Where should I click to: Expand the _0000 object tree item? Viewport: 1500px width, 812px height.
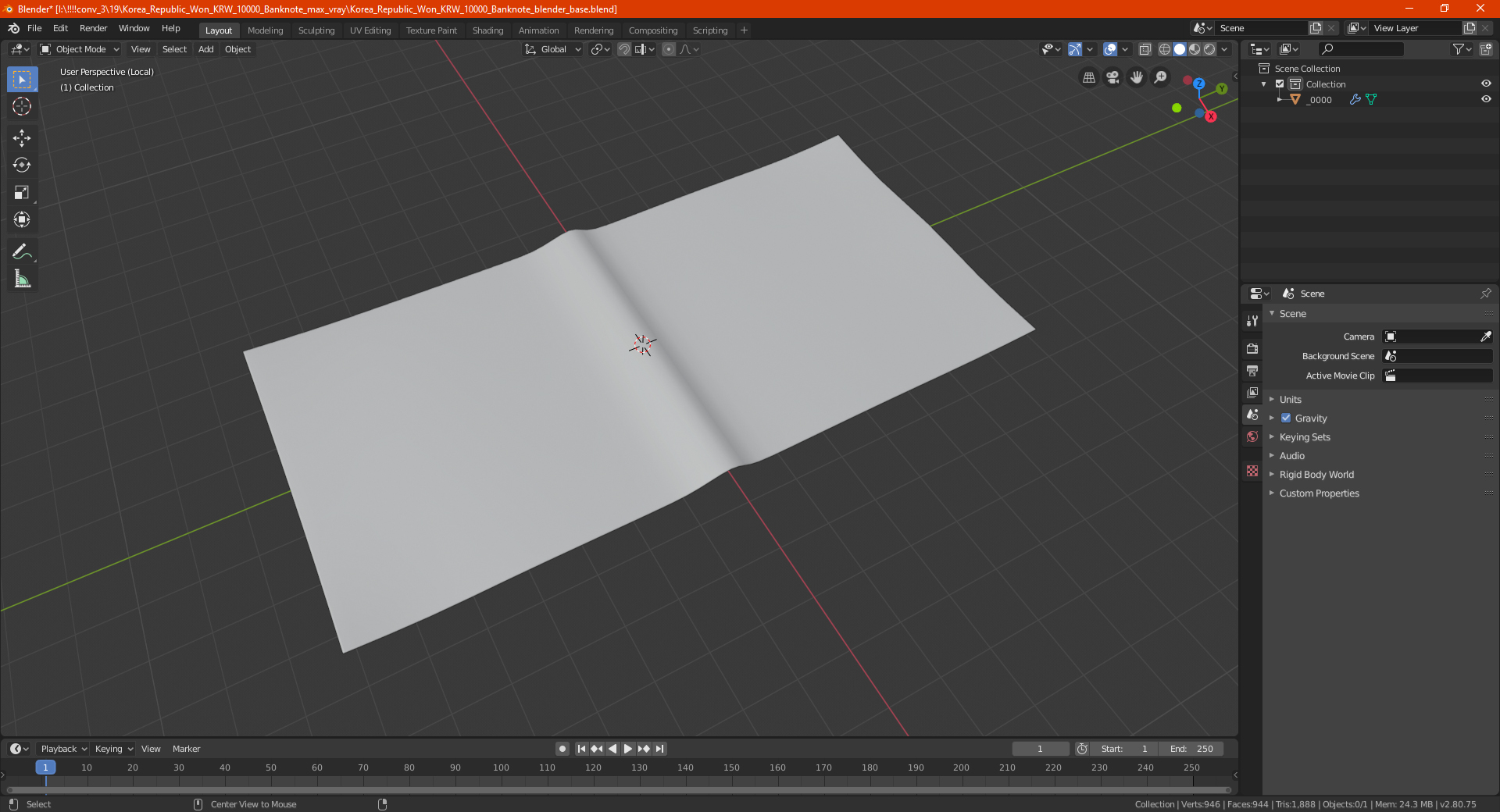[1279, 99]
